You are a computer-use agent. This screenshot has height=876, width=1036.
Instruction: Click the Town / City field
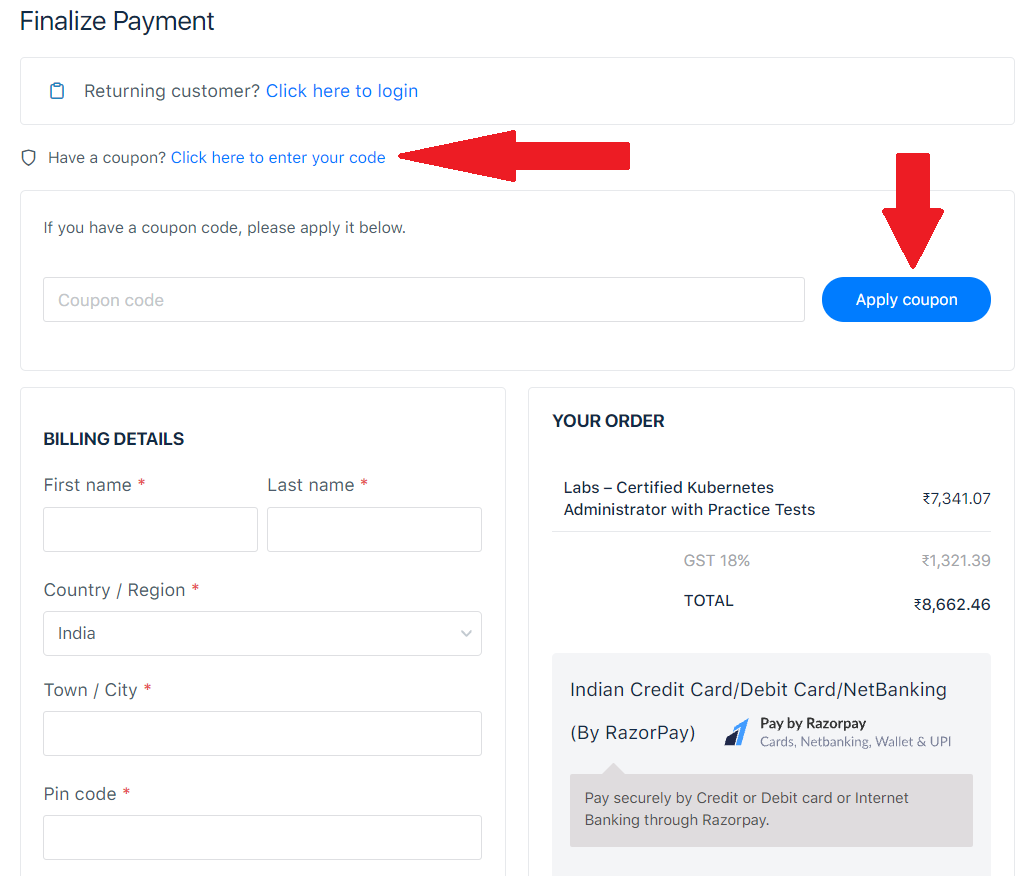pos(262,733)
